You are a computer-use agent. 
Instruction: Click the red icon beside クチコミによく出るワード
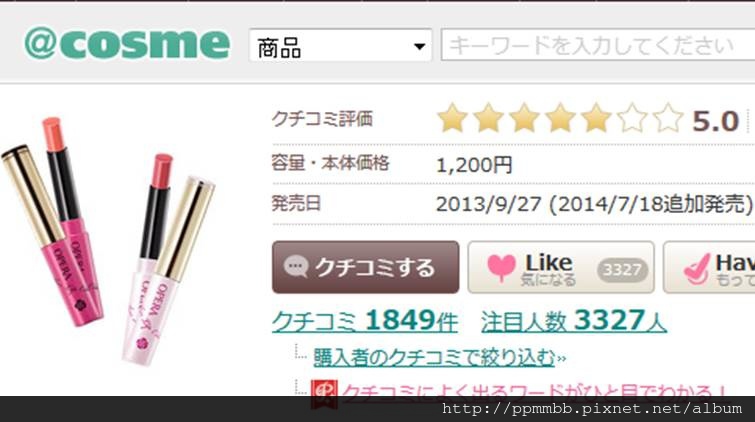tap(324, 391)
